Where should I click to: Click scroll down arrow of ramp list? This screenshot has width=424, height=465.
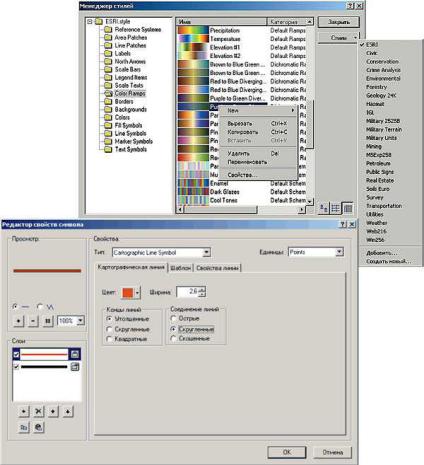pyautogui.click(x=310, y=201)
